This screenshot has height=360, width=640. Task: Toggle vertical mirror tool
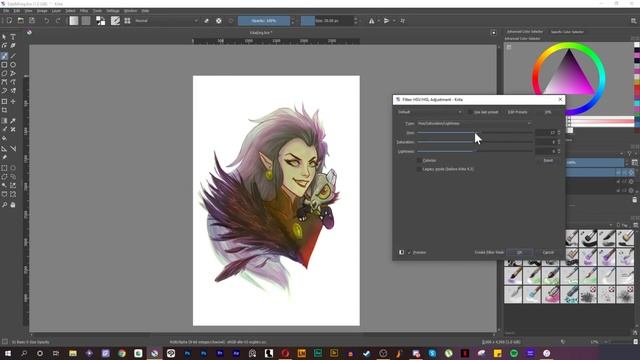(x=387, y=21)
